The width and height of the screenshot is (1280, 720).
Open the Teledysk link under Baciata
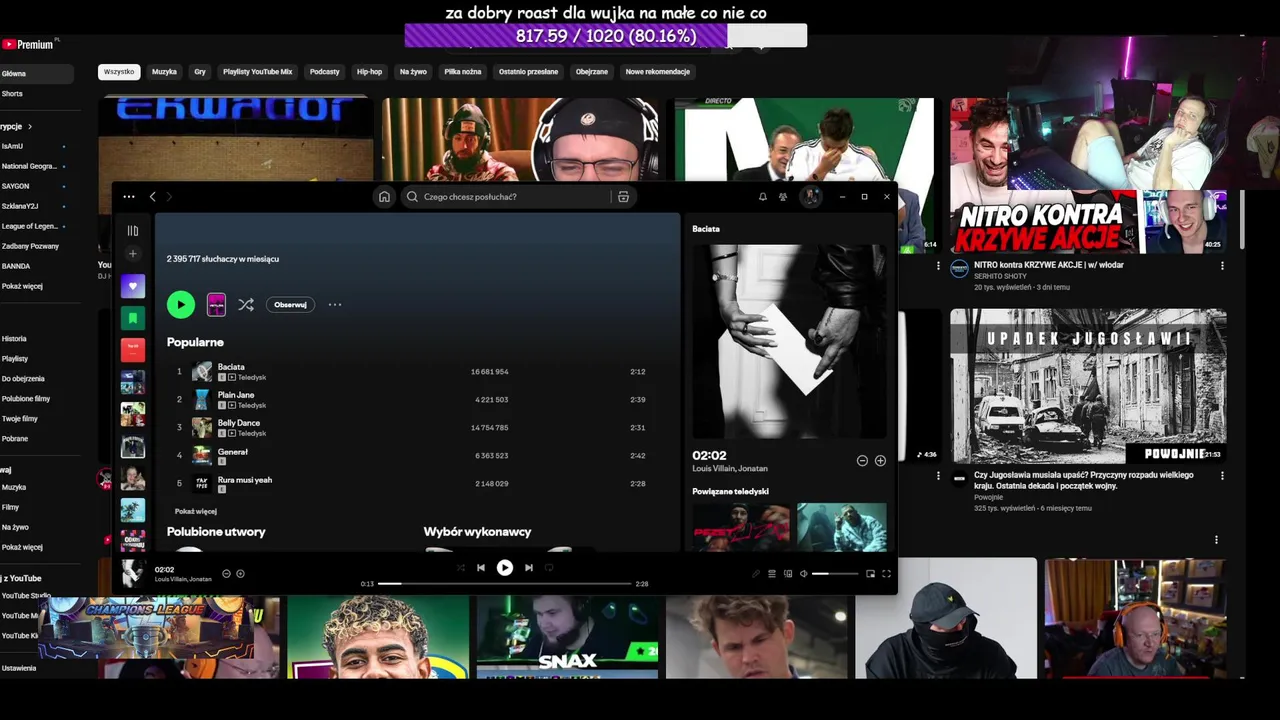point(252,378)
